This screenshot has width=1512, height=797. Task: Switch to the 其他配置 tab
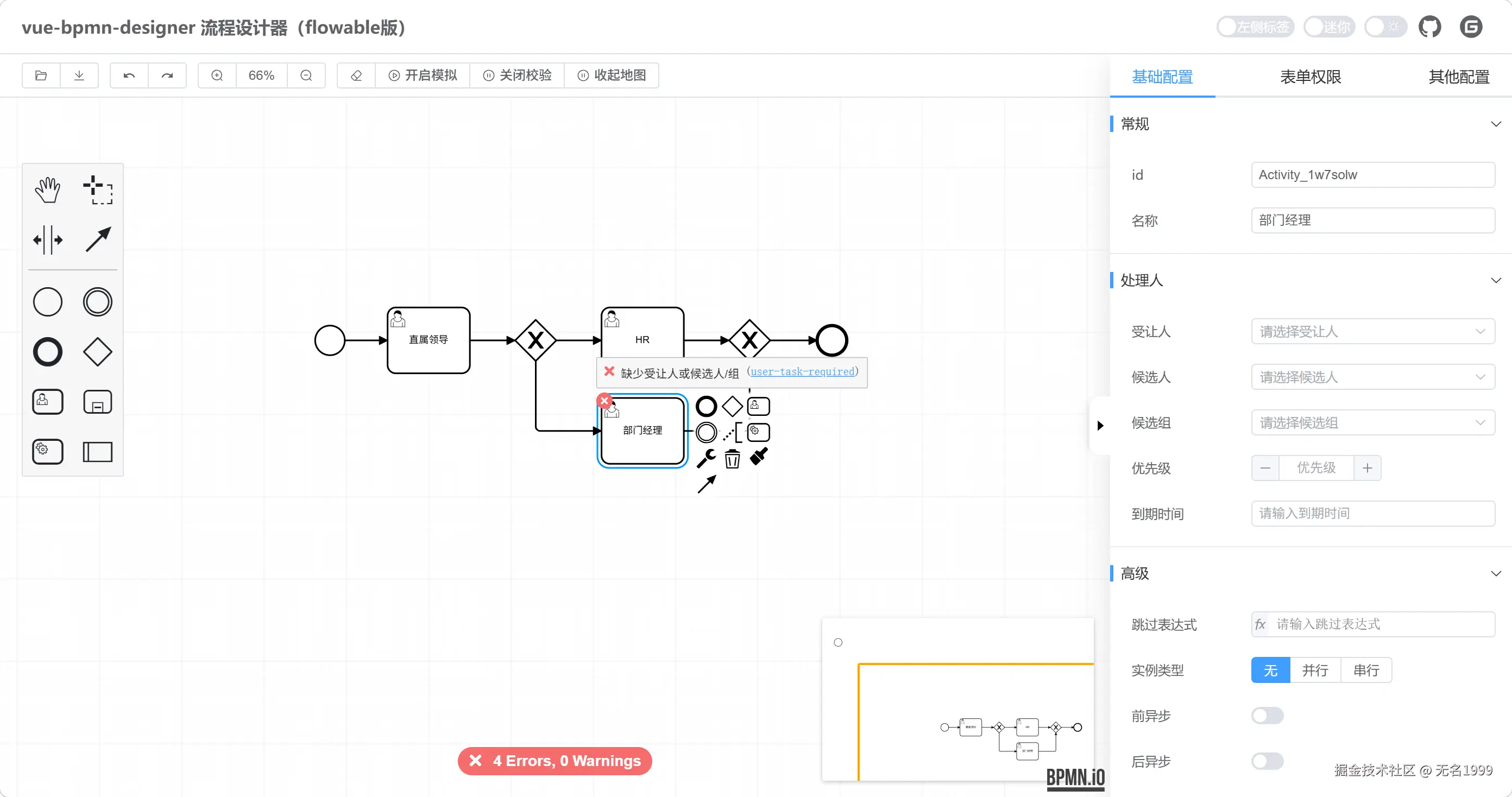(1459, 77)
